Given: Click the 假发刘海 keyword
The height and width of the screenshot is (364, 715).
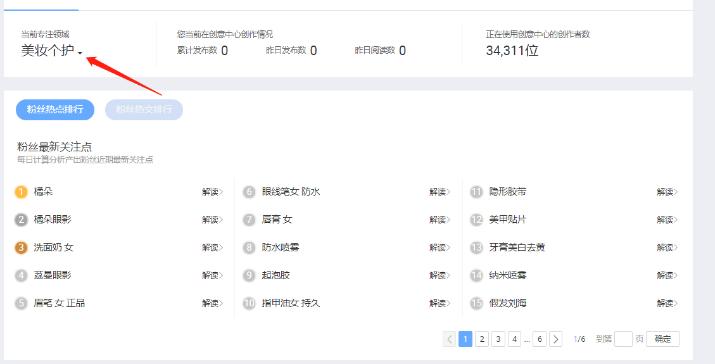Looking at the screenshot, I should click(508, 303).
